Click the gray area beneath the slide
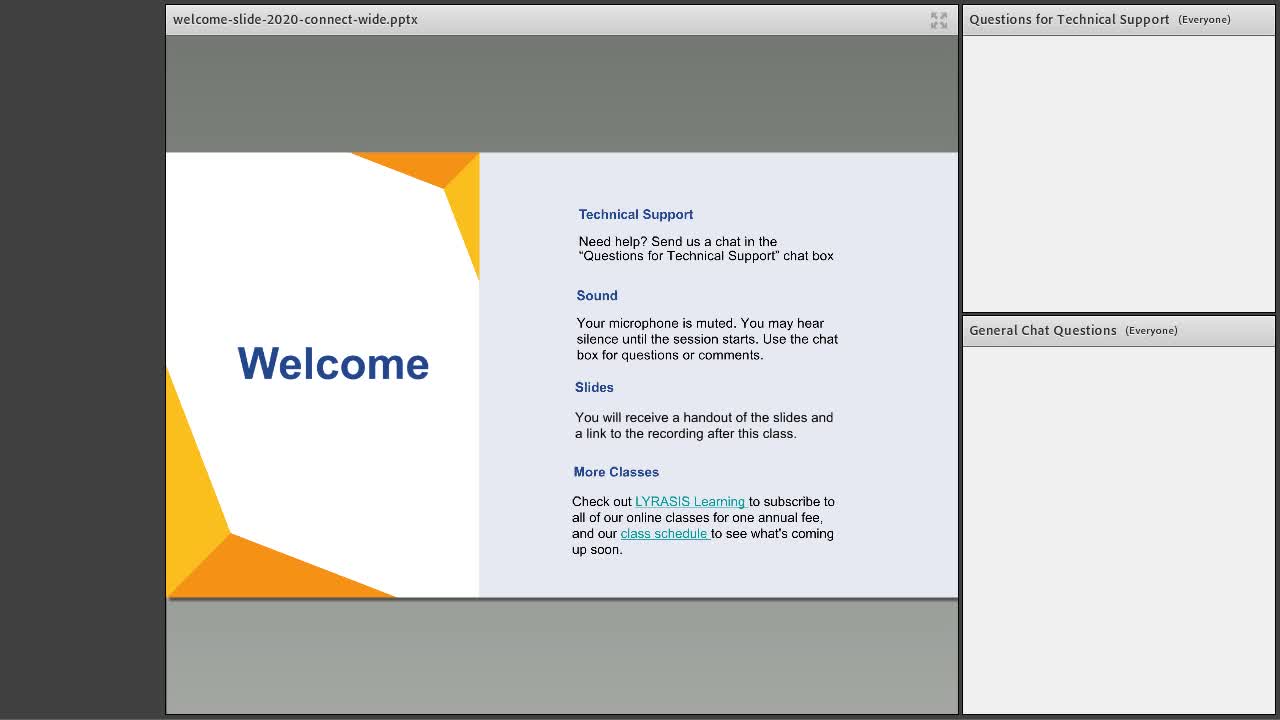Viewport: 1280px width, 720px height. coord(562,656)
